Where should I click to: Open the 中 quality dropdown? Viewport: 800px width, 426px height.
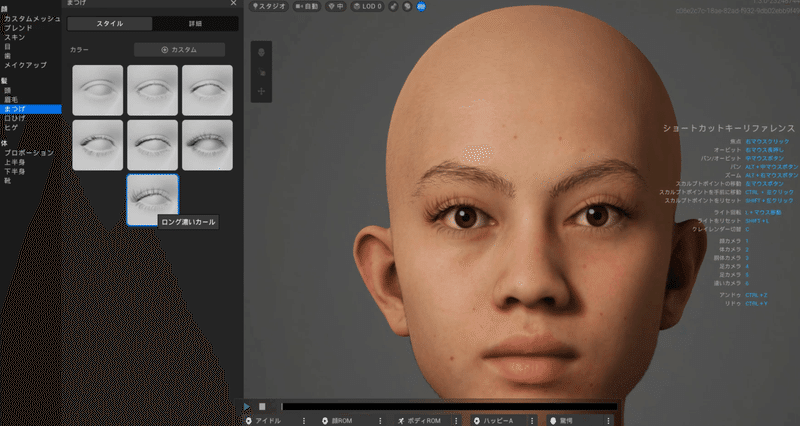(x=336, y=6)
